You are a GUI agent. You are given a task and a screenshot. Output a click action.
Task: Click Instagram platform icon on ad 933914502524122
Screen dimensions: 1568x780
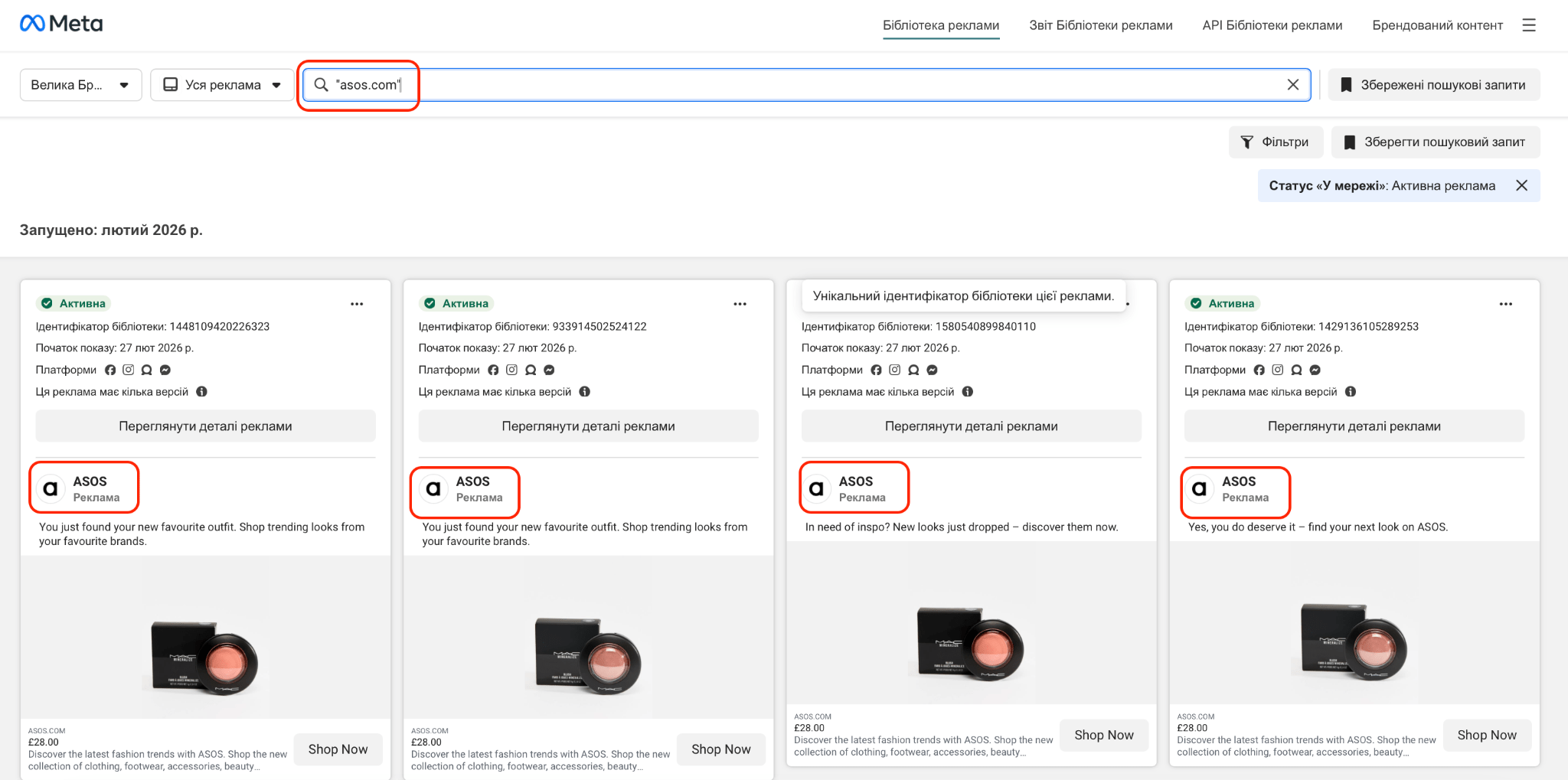(x=511, y=370)
